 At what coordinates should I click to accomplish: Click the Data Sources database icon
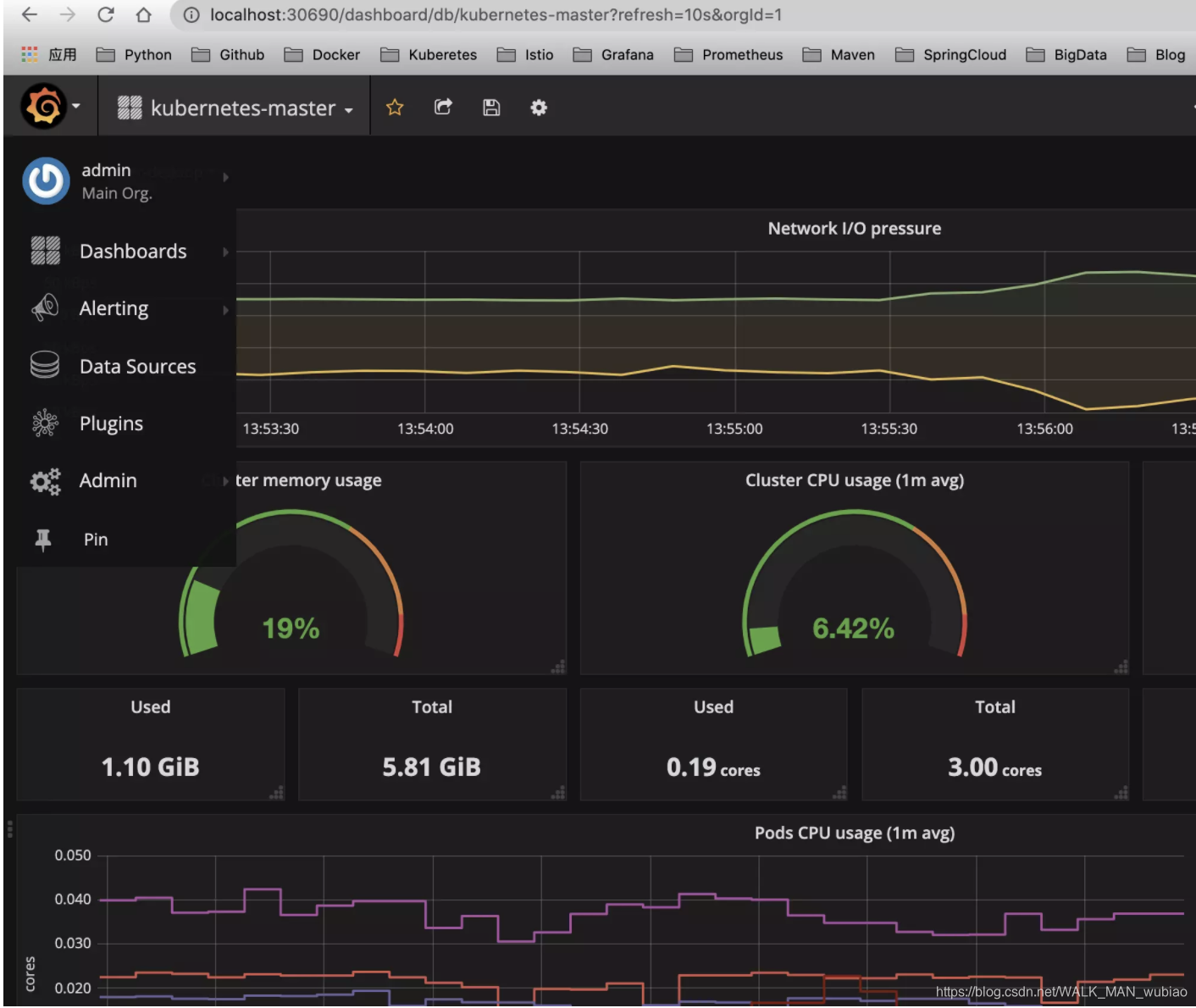[x=45, y=365]
